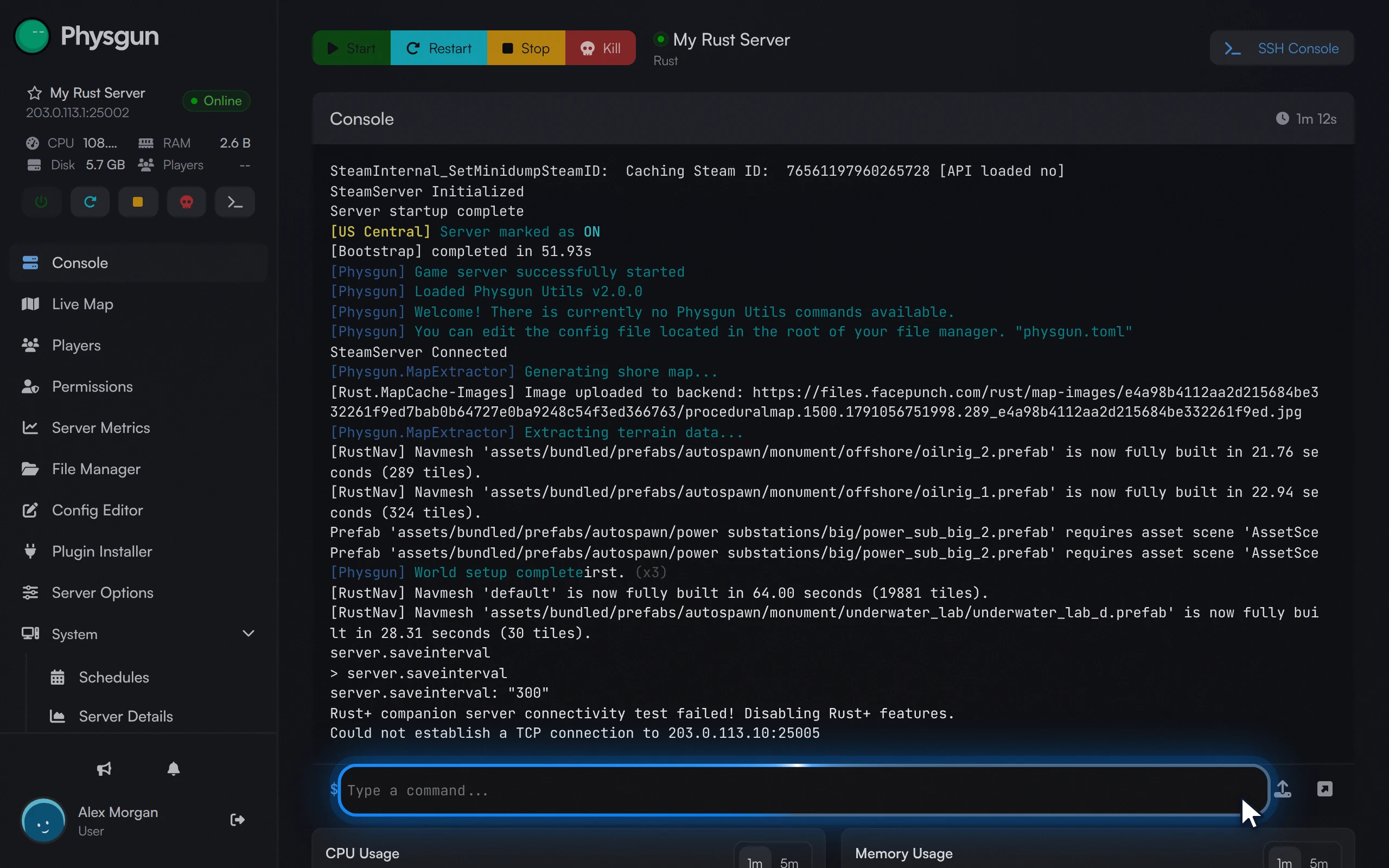Click the Restart button in top toolbar
Image resolution: width=1389 pixels, height=868 pixels.
point(438,48)
